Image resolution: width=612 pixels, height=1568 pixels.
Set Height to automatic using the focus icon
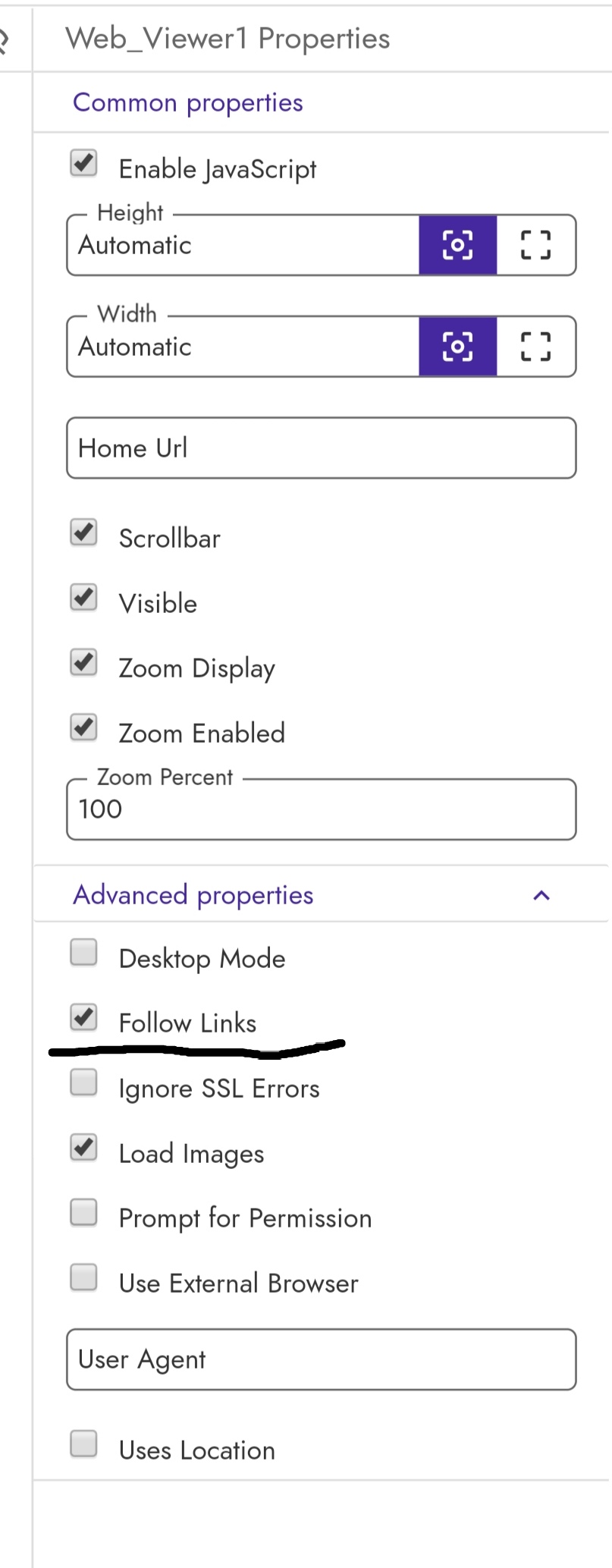click(x=457, y=245)
